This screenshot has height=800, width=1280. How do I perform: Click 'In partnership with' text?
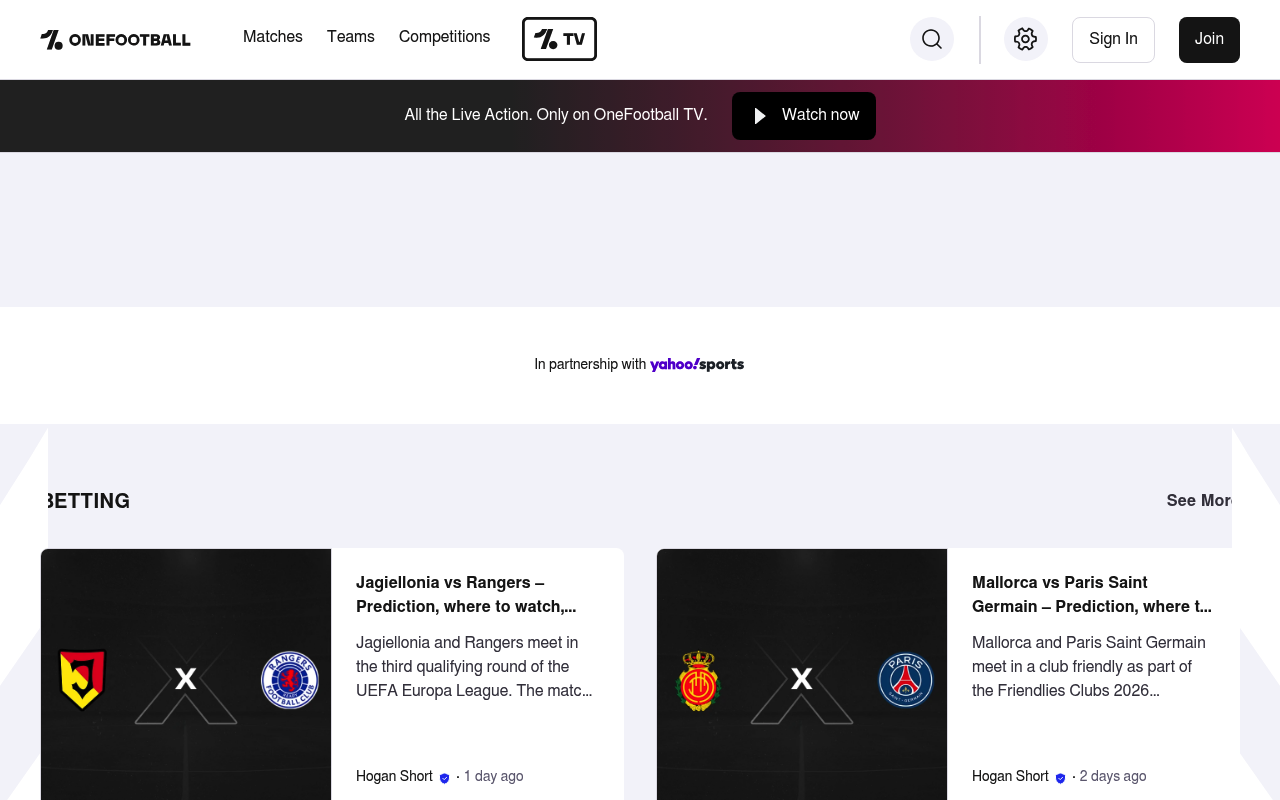pos(590,365)
